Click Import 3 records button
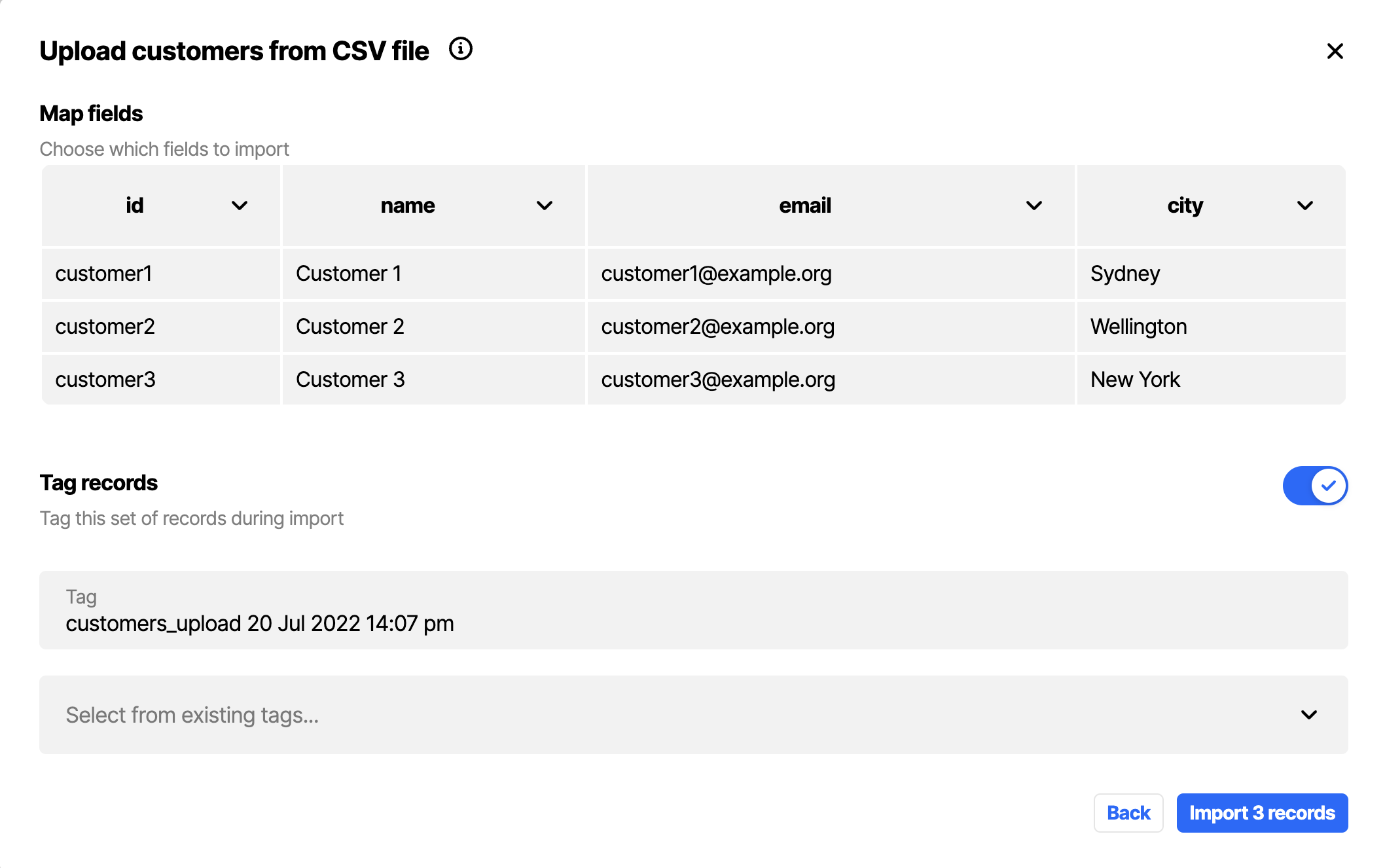 coord(1262,813)
